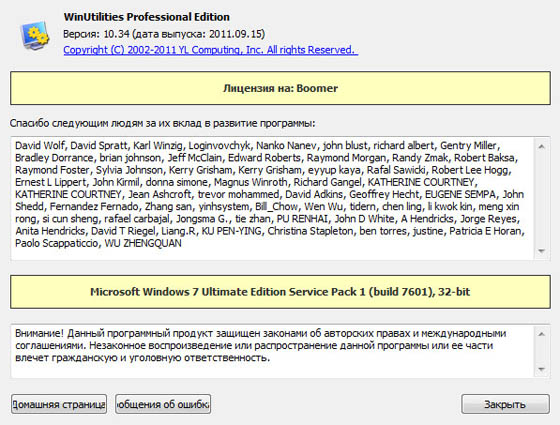Click the name 'David Wolf' in contributors
Image resolution: width=560 pixels, height=425 pixels.
tap(40, 146)
